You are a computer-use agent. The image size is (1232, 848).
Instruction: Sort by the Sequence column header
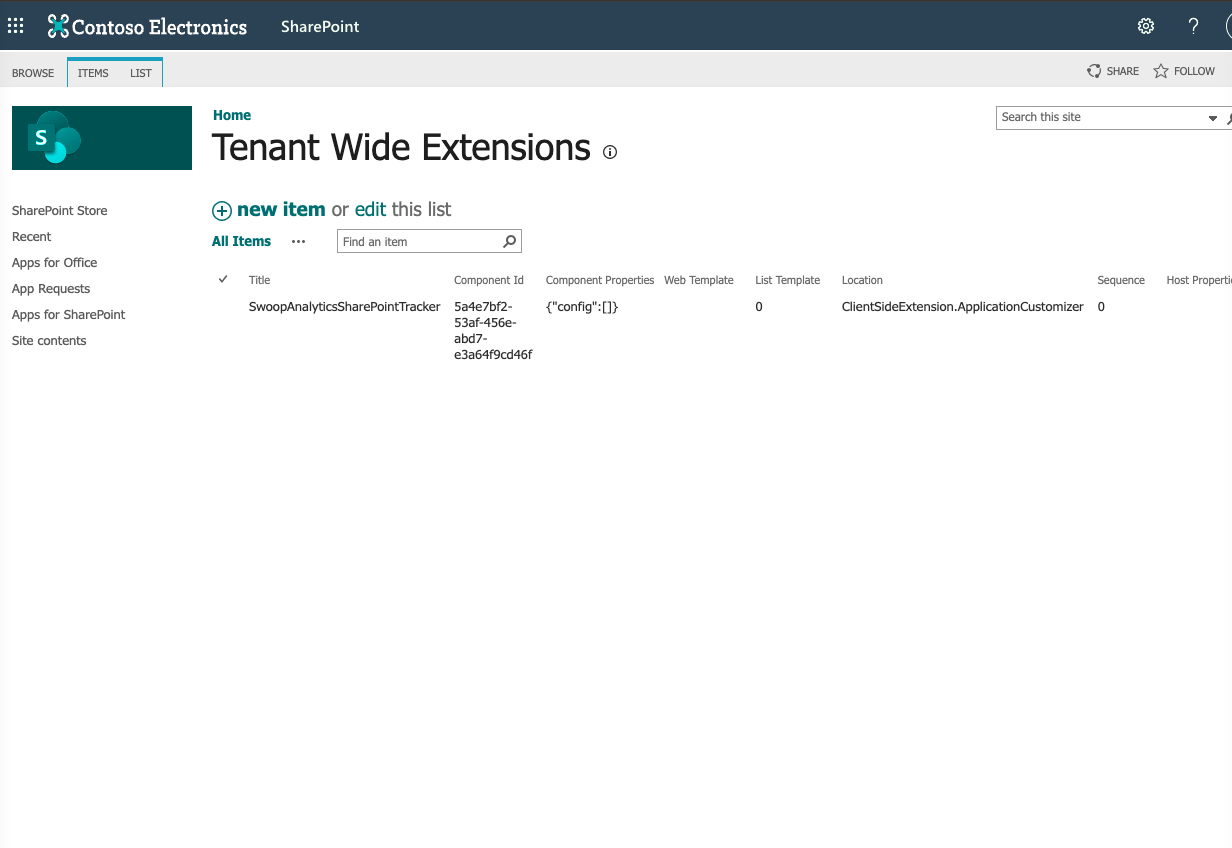1121,280
